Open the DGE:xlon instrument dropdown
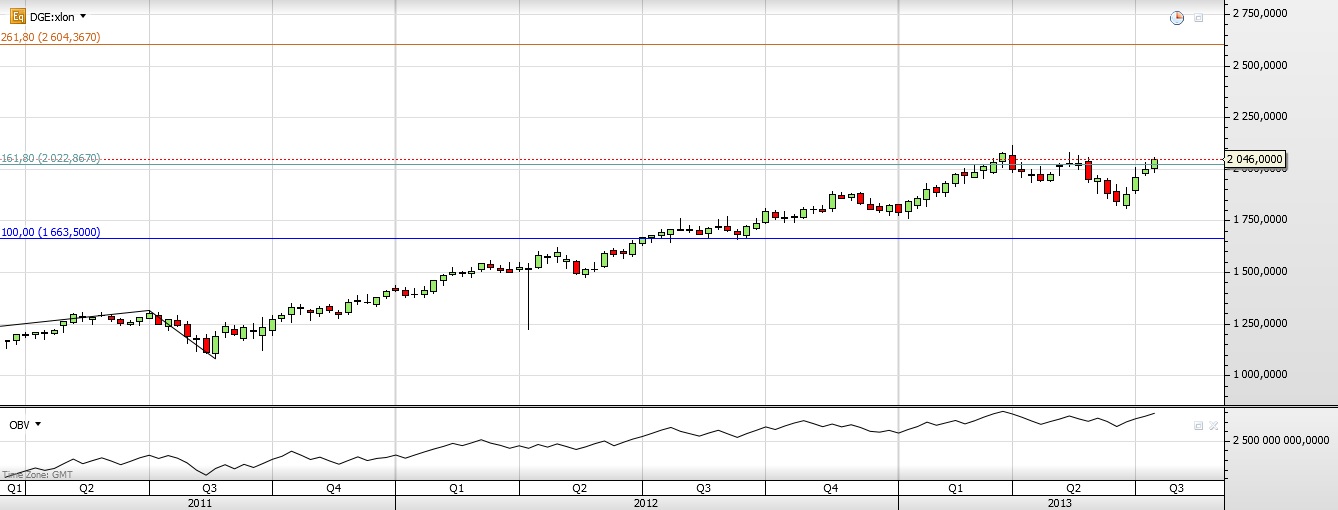1338x510 pixels. tap(58, 16)
